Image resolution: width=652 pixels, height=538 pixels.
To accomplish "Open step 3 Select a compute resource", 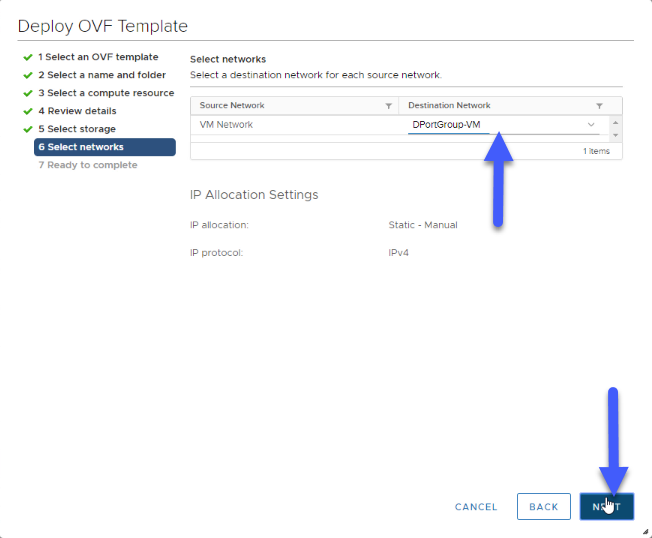I will coord(106,93).
